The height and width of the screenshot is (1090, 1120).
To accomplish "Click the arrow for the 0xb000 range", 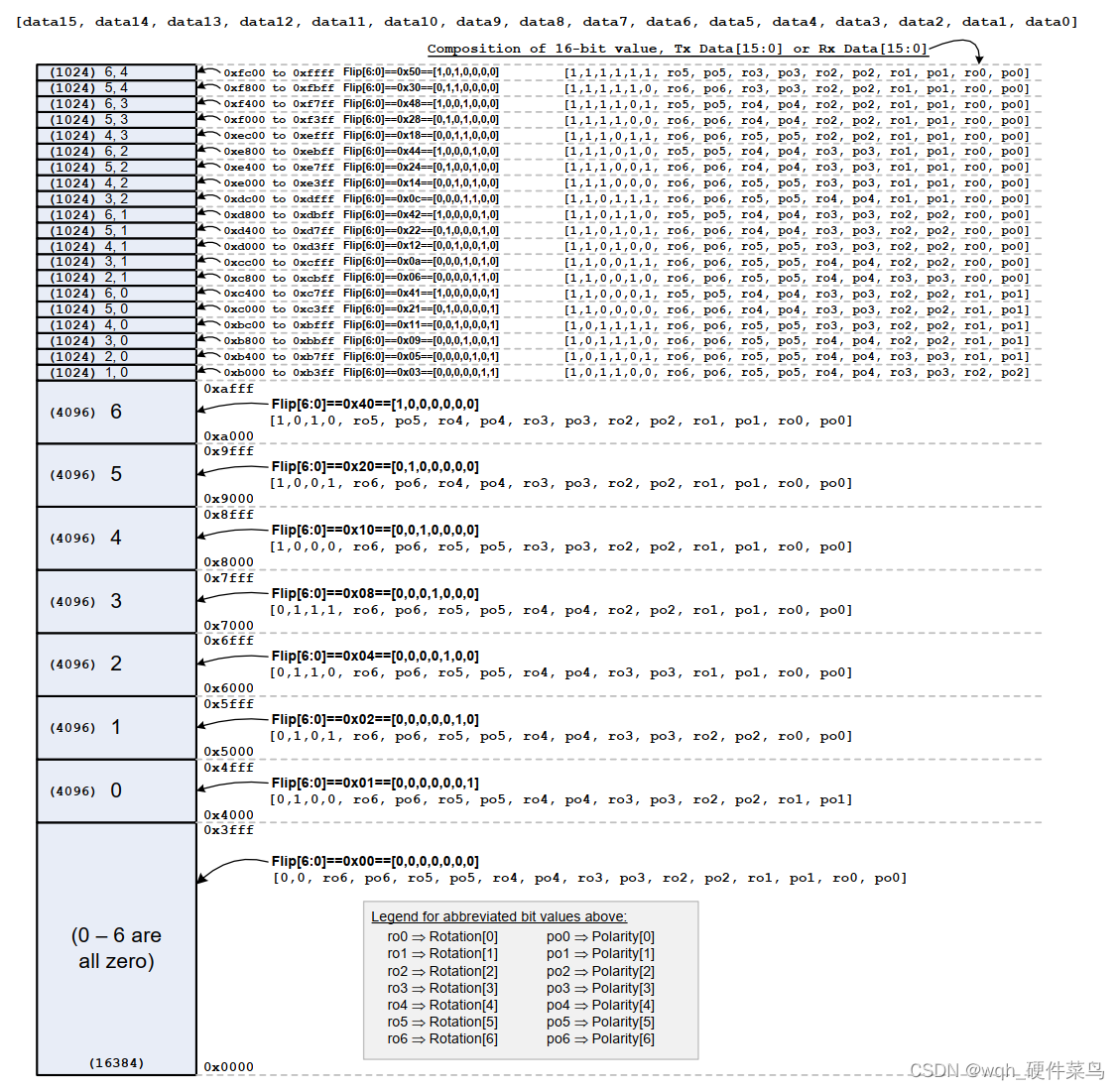I will click(x=210, y=372).
